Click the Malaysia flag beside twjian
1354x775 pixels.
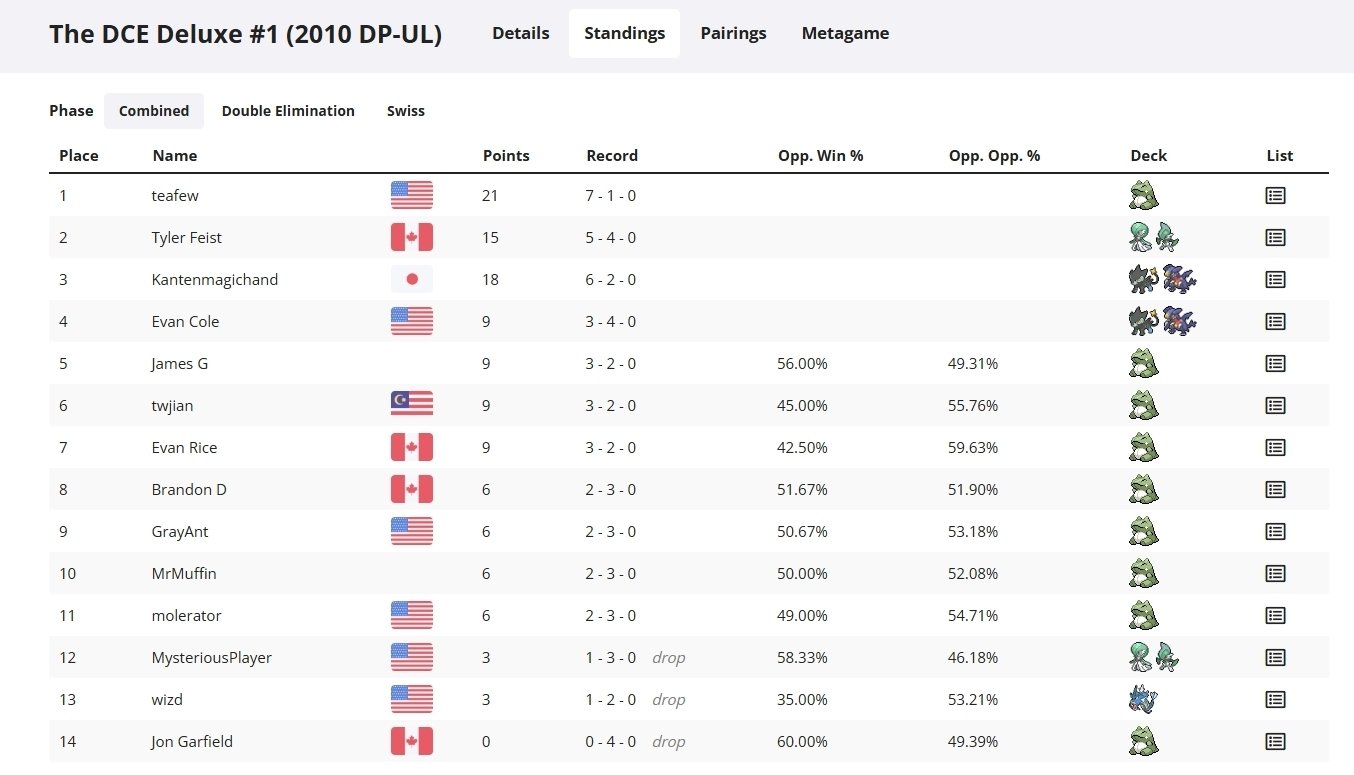click(x=411, y=406)
